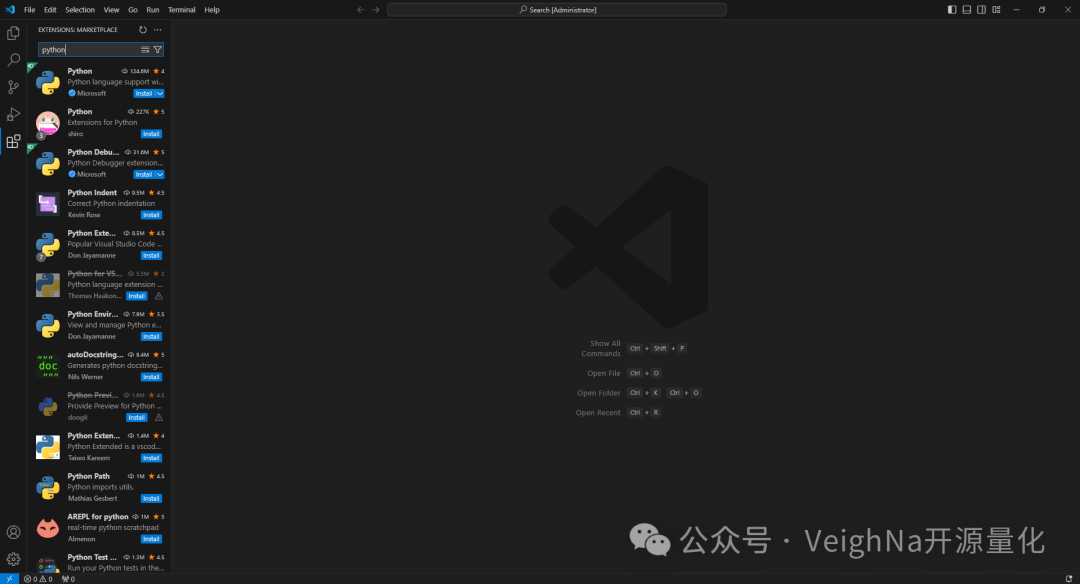Open the views and more actions ellipsis
This screenshot has height=584, width=1080.
tap(158, 30)
